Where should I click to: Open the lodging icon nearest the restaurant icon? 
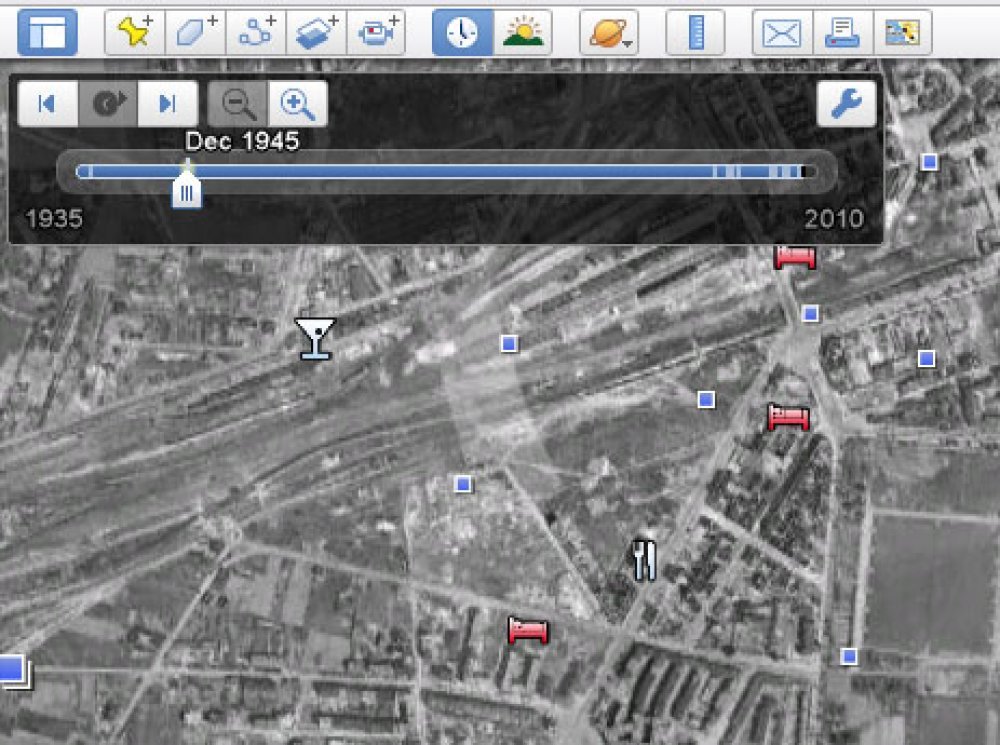coord(528,630)
